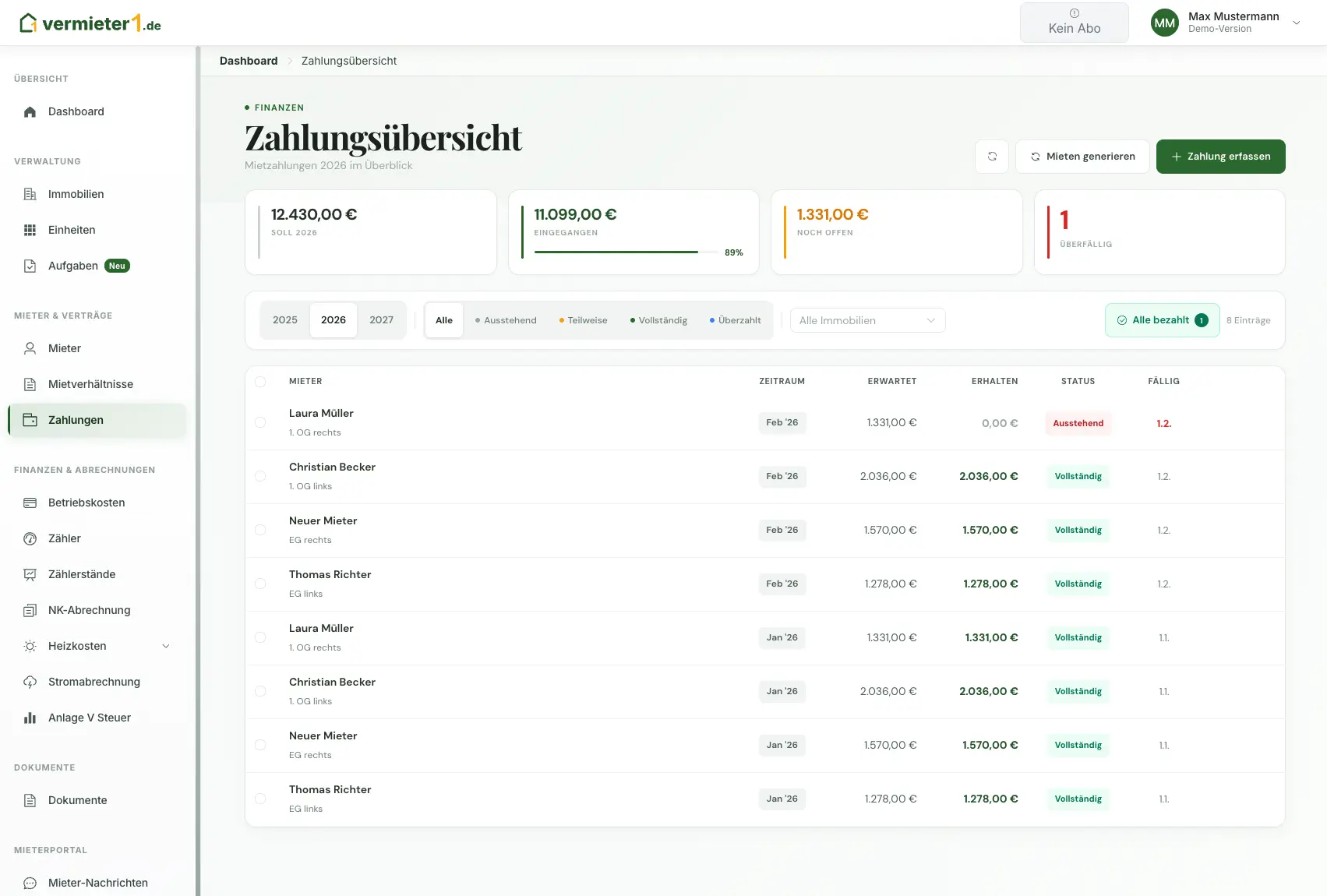1327x896 pixels.
Task: Click the Mieter person icon
Action: point(30,348)
